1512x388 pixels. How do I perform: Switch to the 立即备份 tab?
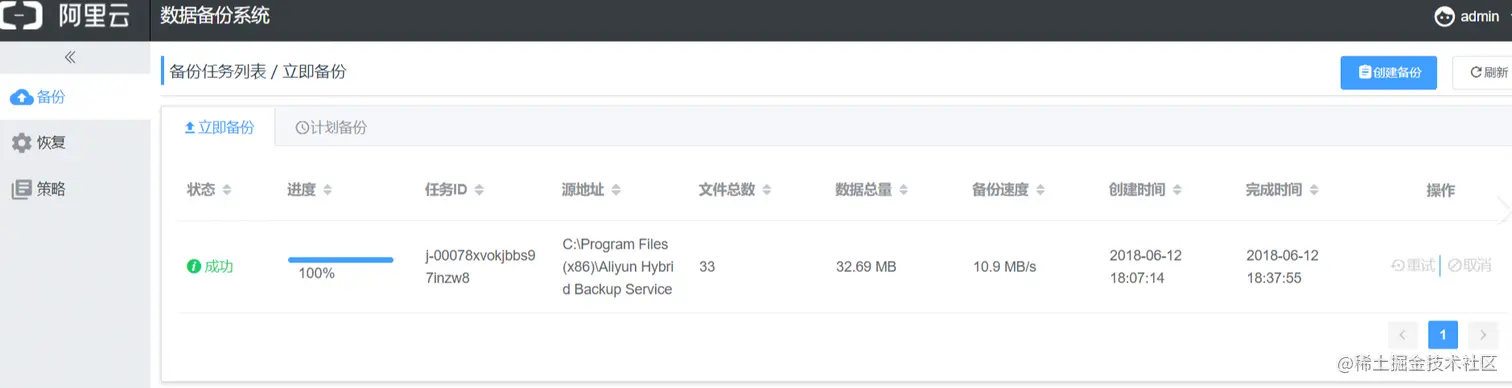pos(218,127)
